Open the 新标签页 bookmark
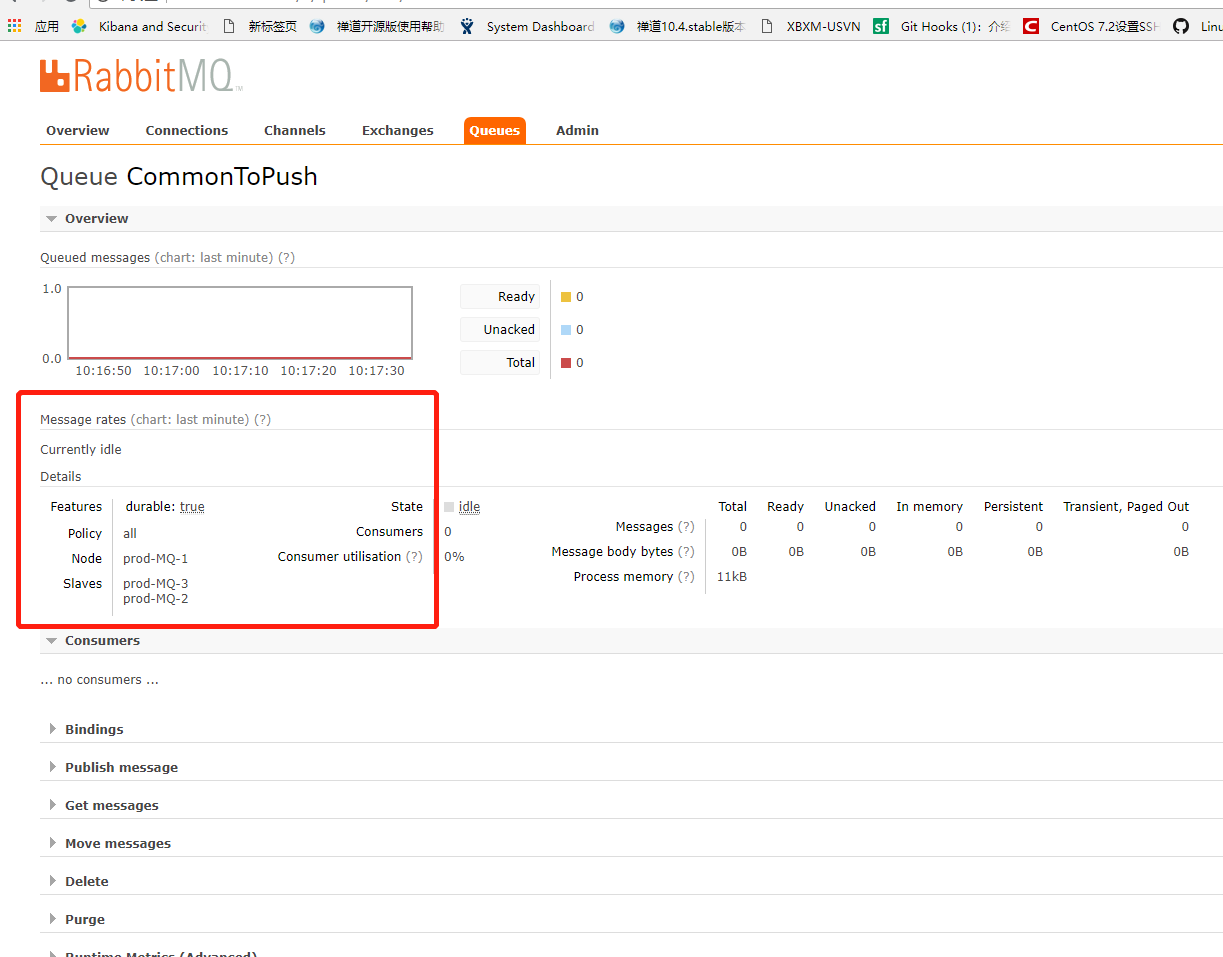Viewport: 1223px width, 957px height. tap(260, 26)
